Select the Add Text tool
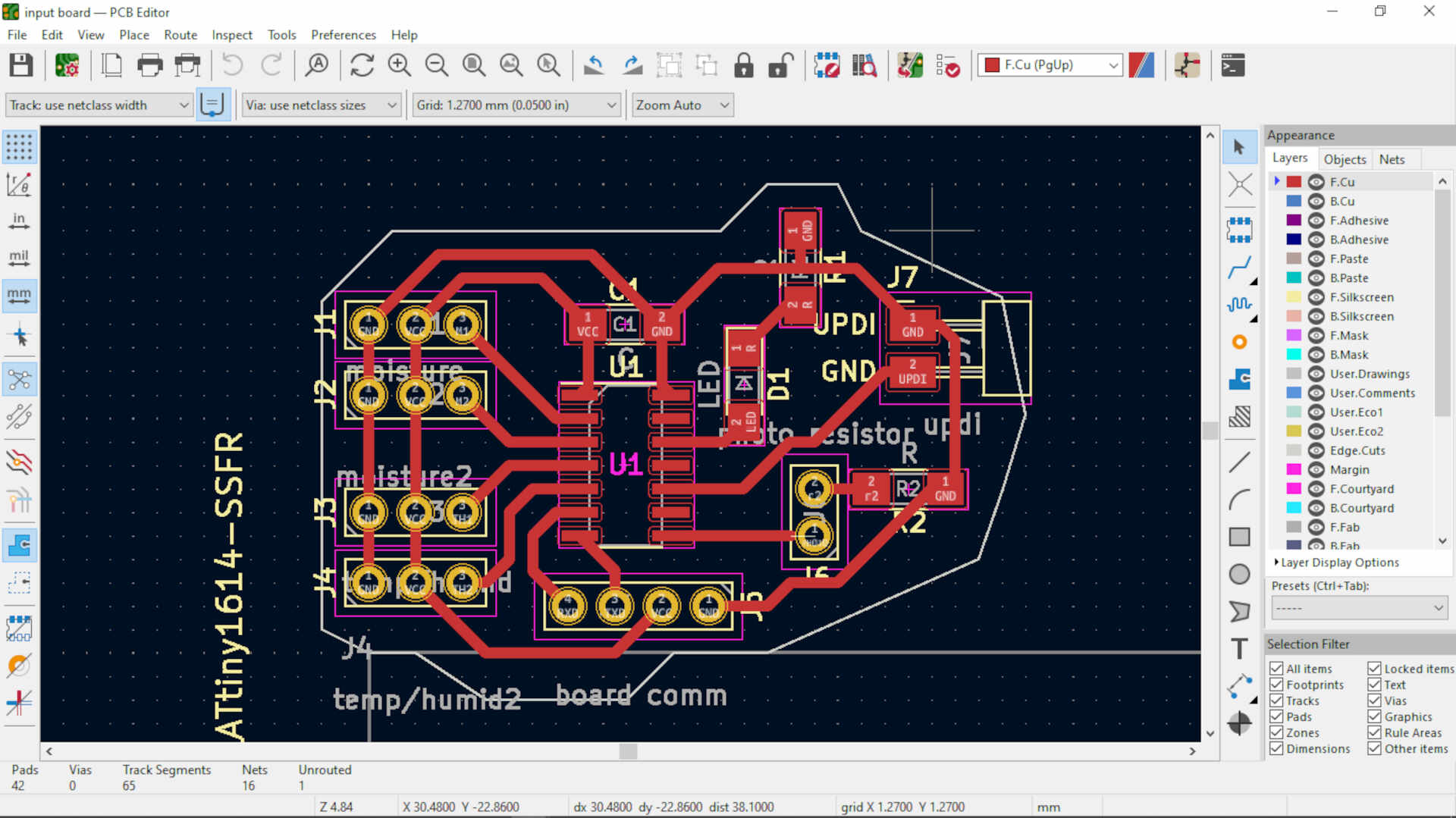 pos(1240,648)
